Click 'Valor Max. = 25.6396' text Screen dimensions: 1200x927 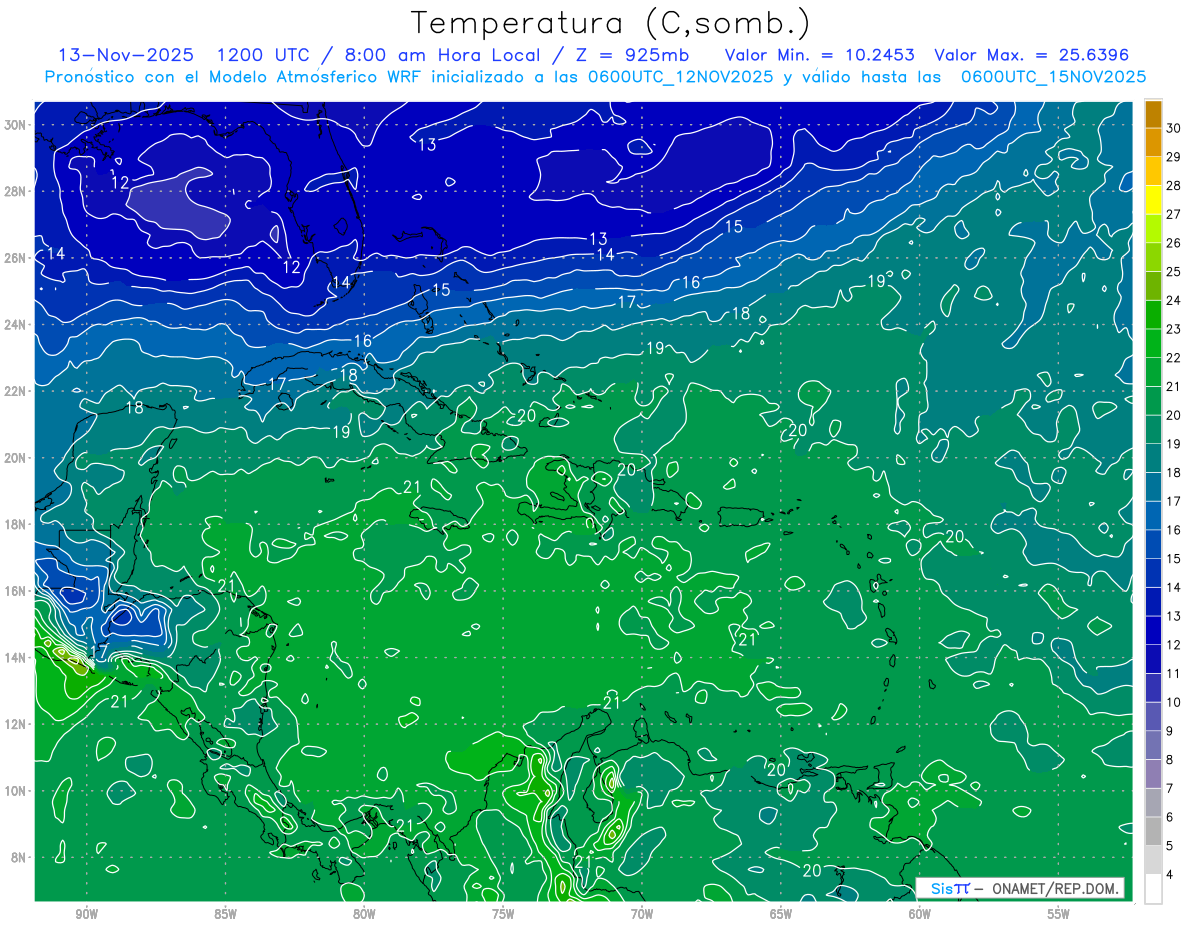(1031, 54)
